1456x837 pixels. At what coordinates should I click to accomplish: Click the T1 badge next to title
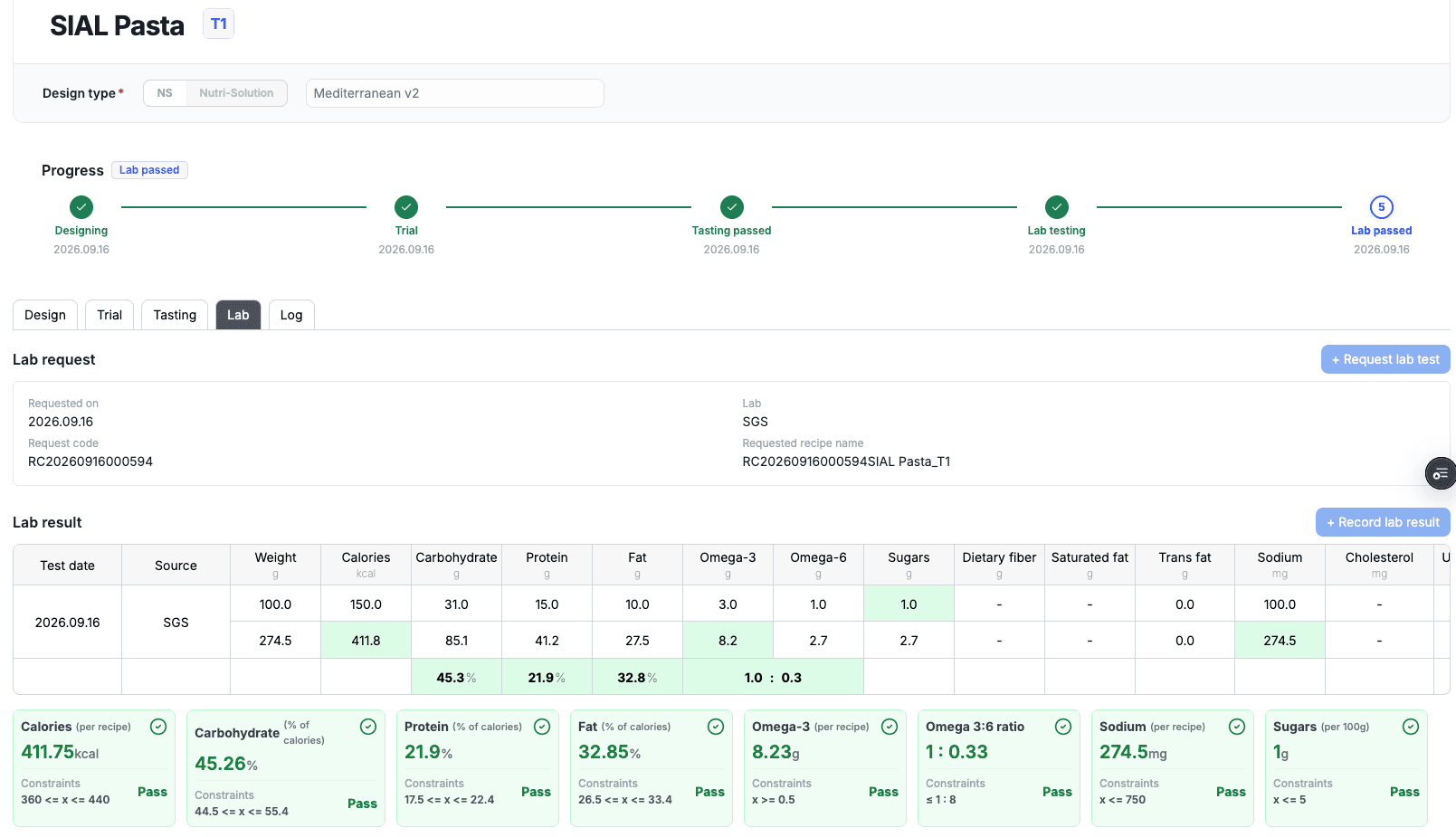[219, 24]
